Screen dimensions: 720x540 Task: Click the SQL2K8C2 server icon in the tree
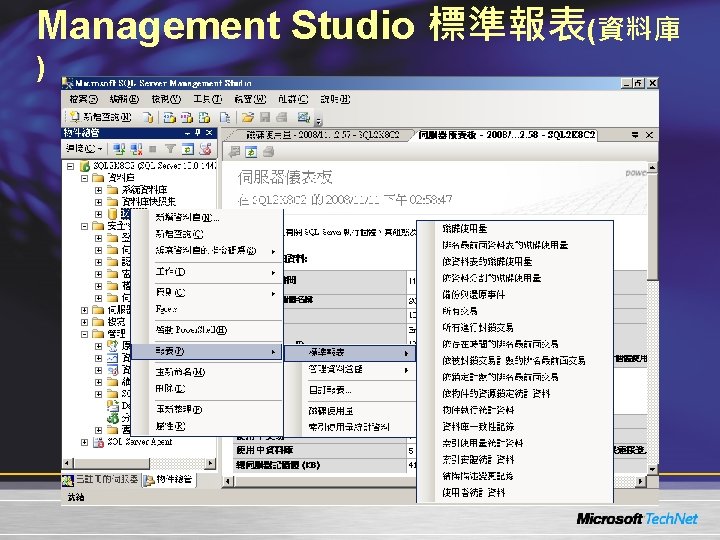pyautogui.click(x=85, y=166)
